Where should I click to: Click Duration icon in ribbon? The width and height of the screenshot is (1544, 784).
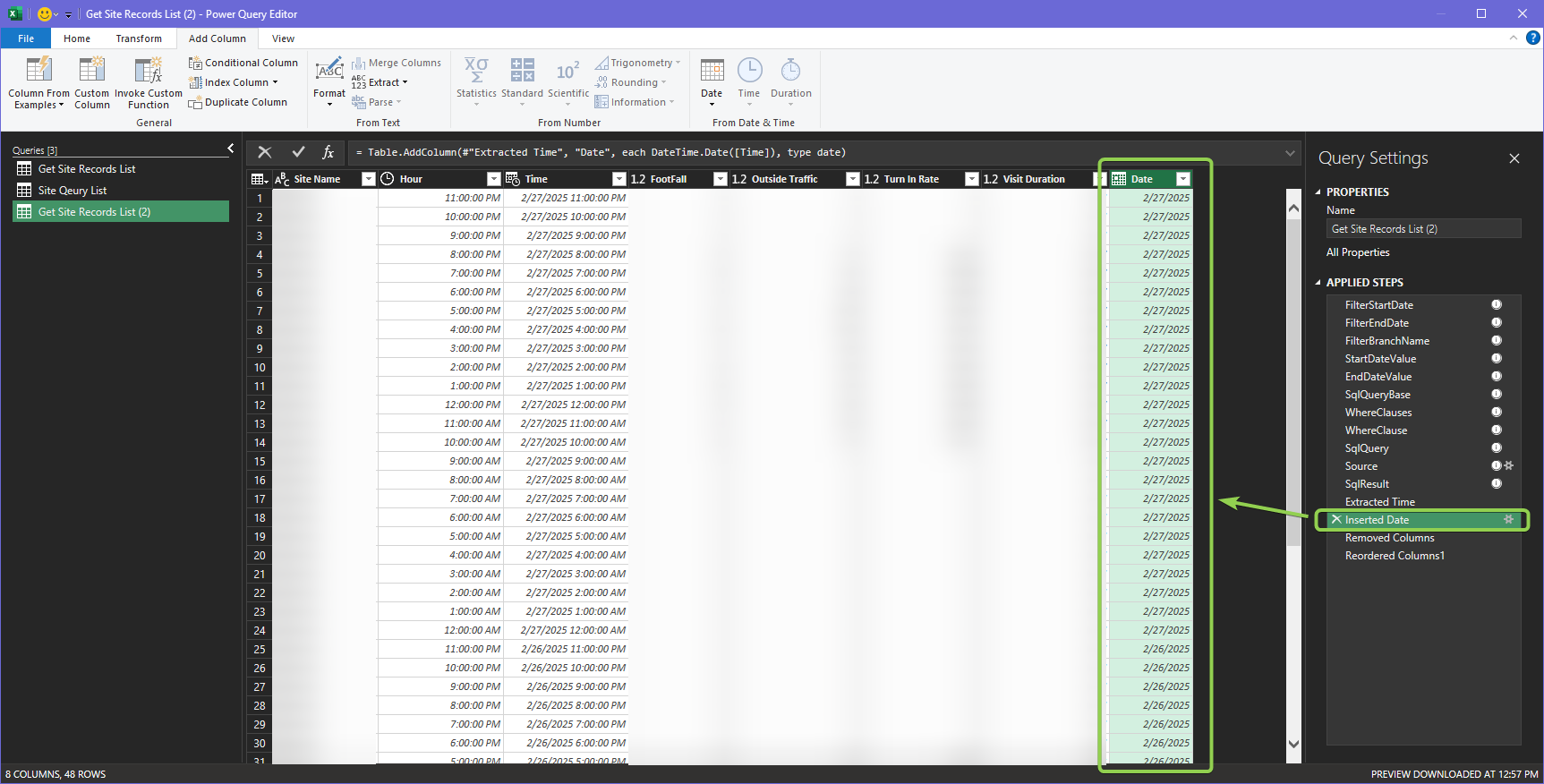click(x=791, y=71)
